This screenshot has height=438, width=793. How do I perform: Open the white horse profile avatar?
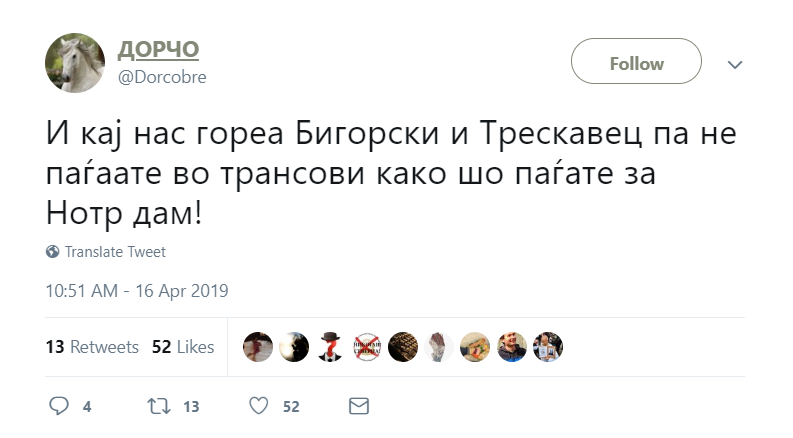(x=75, y=63)
